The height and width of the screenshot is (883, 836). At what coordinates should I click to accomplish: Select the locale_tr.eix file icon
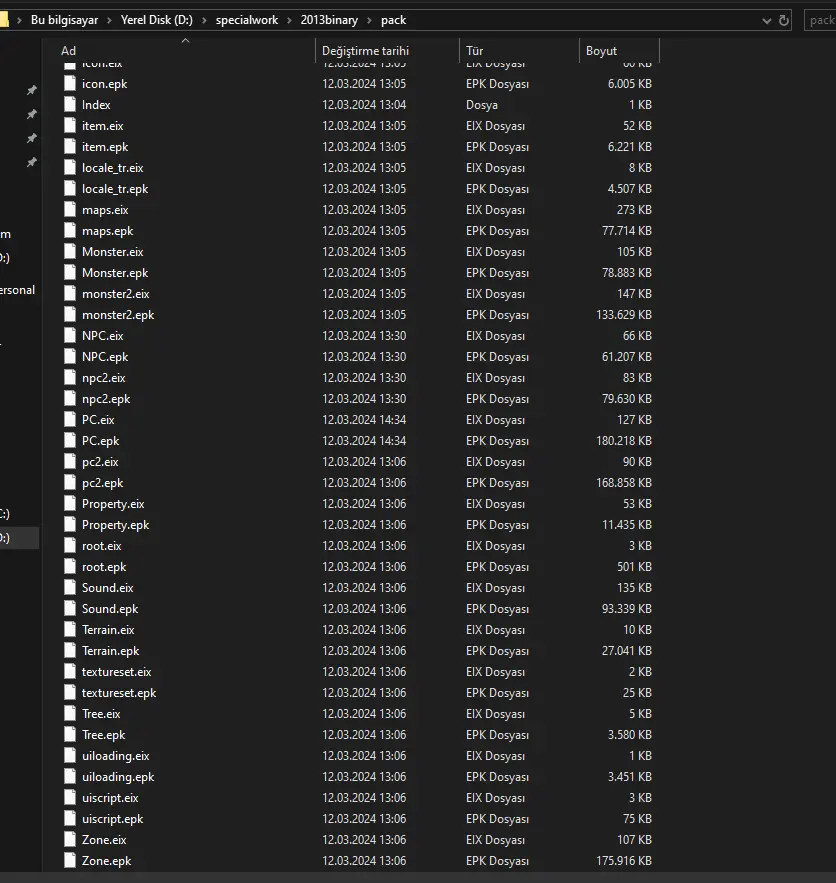(70, 168)
